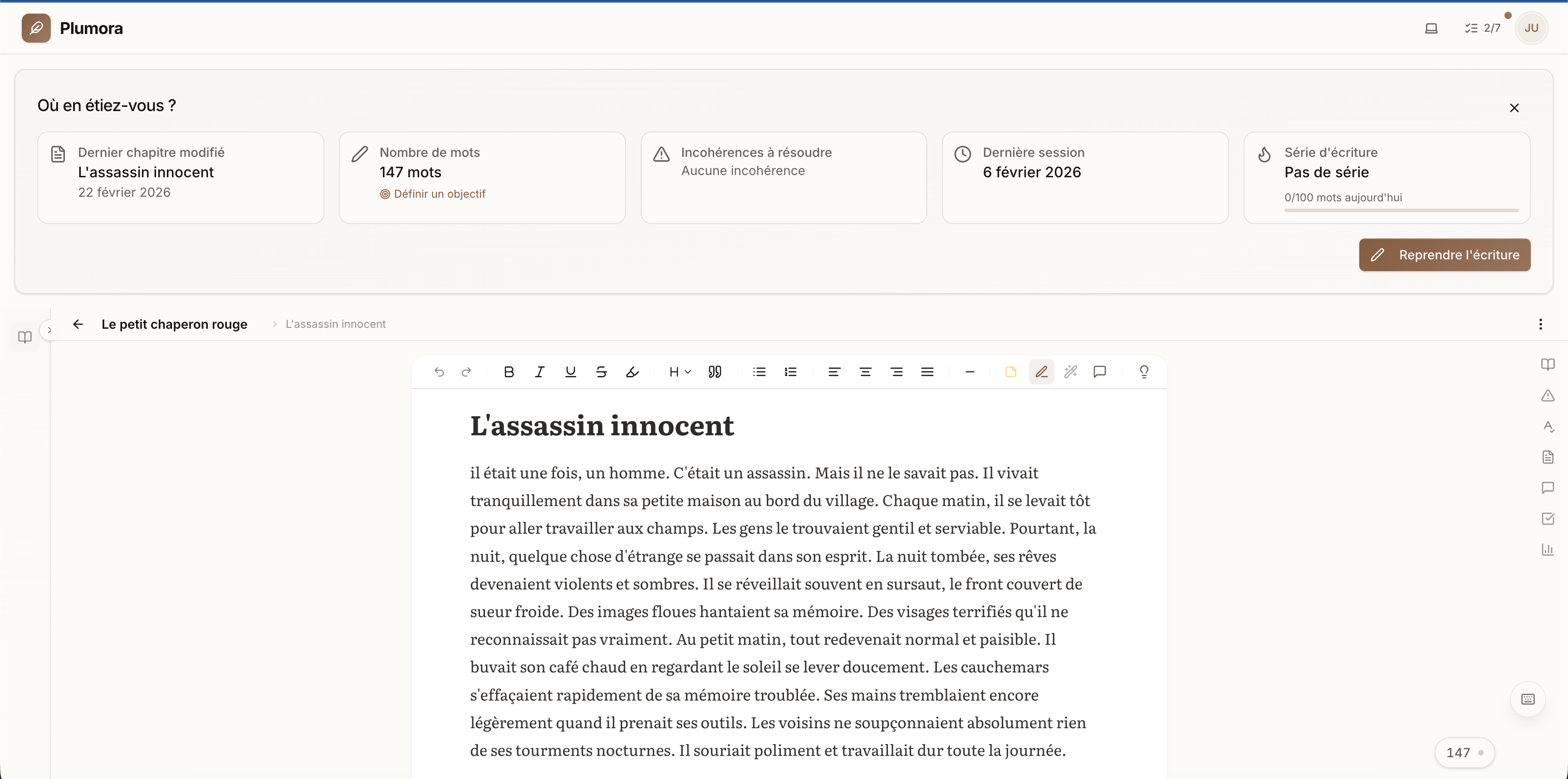The image size is (1568, 779).
Task: Insert a blockquote with quote icon
Action: (715, 371)
